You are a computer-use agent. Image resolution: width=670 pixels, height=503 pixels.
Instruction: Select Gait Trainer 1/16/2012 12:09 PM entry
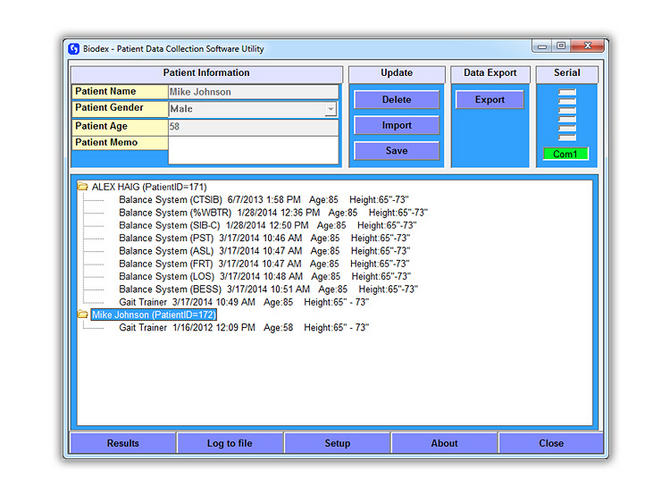244,328
